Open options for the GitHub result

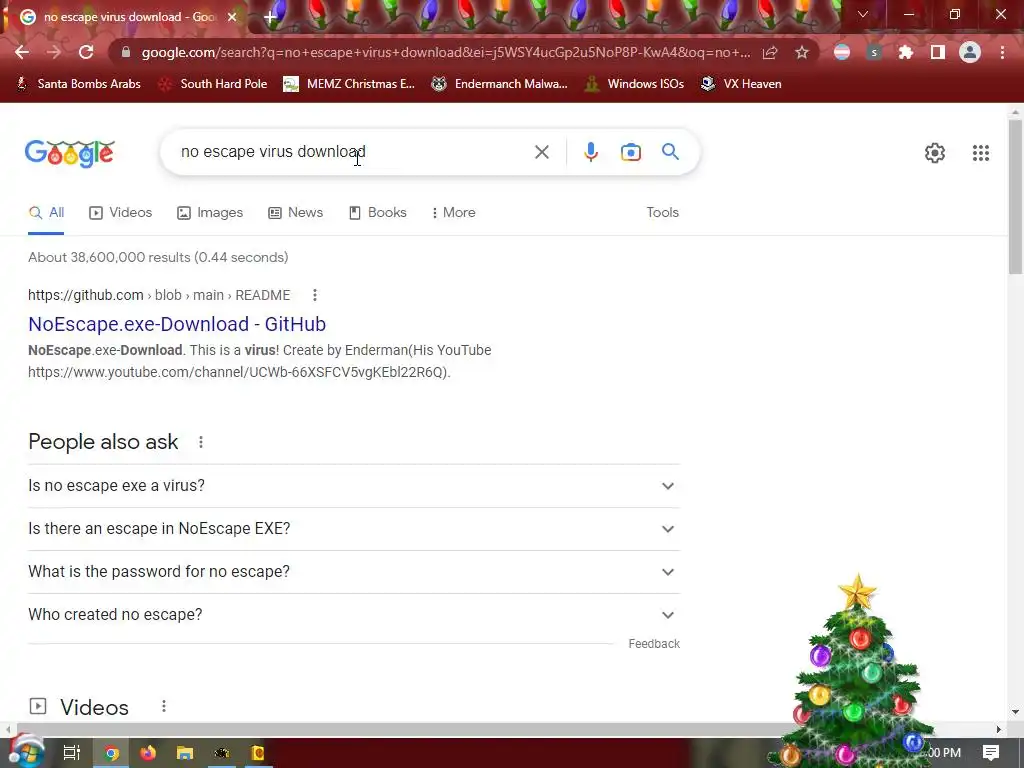[x=315, y=295]
